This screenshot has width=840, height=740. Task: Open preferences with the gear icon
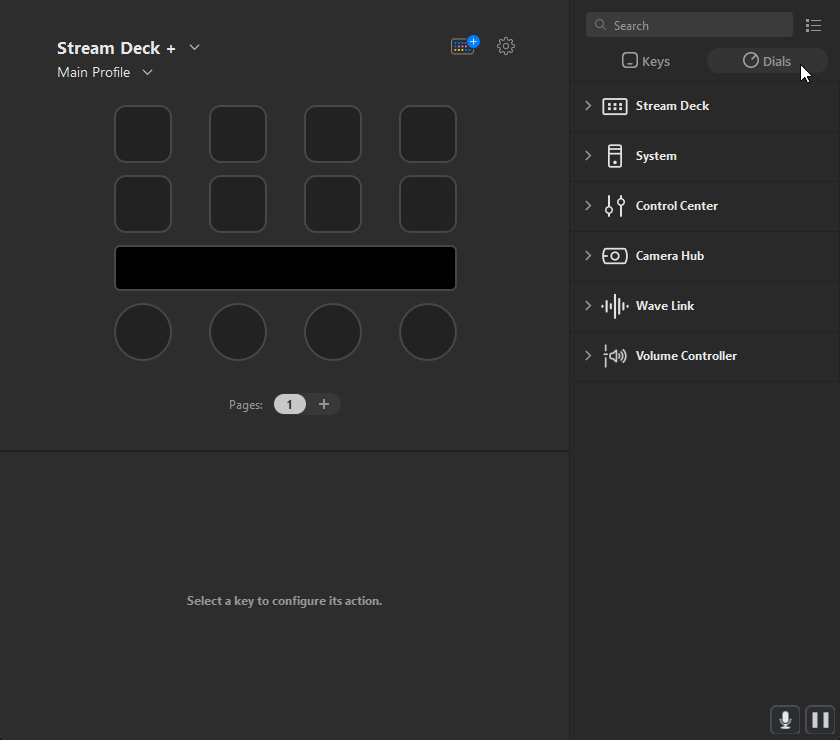pos(506,46)
